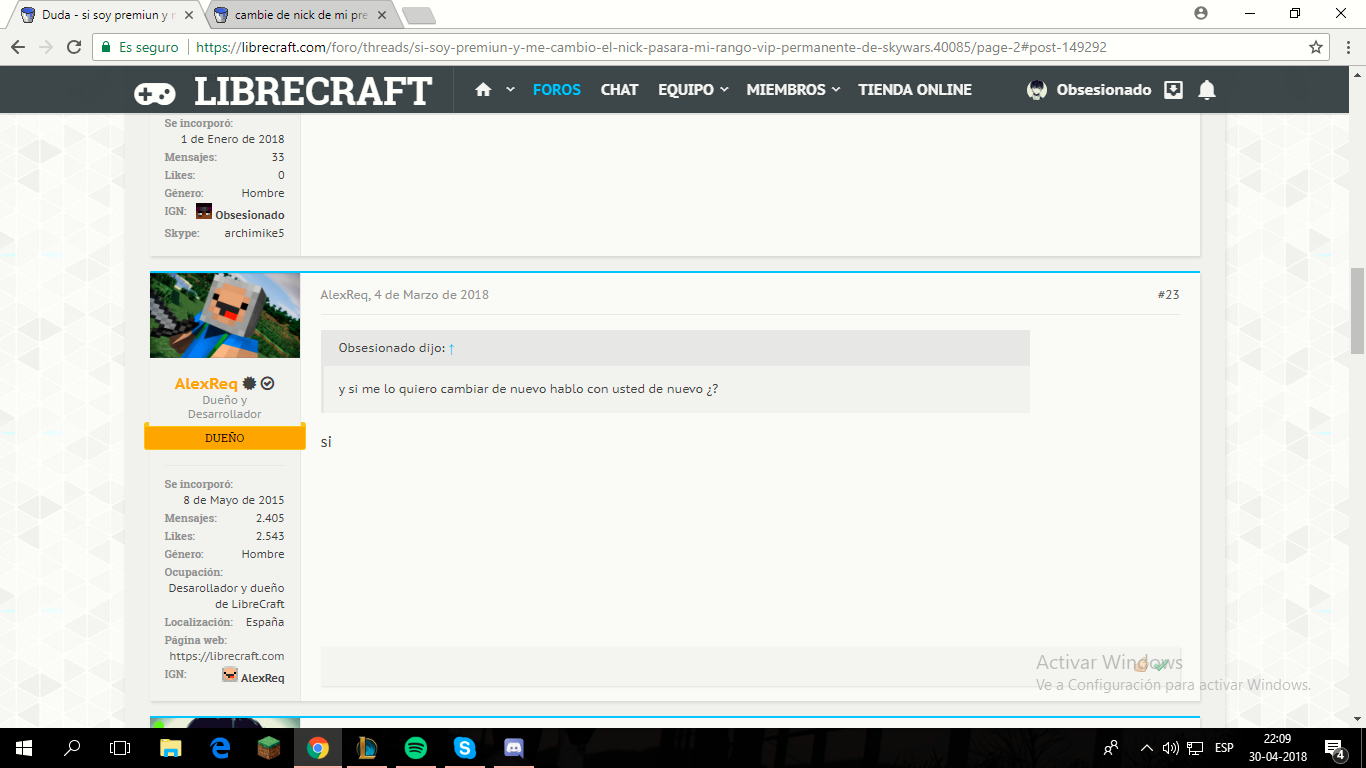Expand the MIEMBROS dropdown menu

coord(792,90)
